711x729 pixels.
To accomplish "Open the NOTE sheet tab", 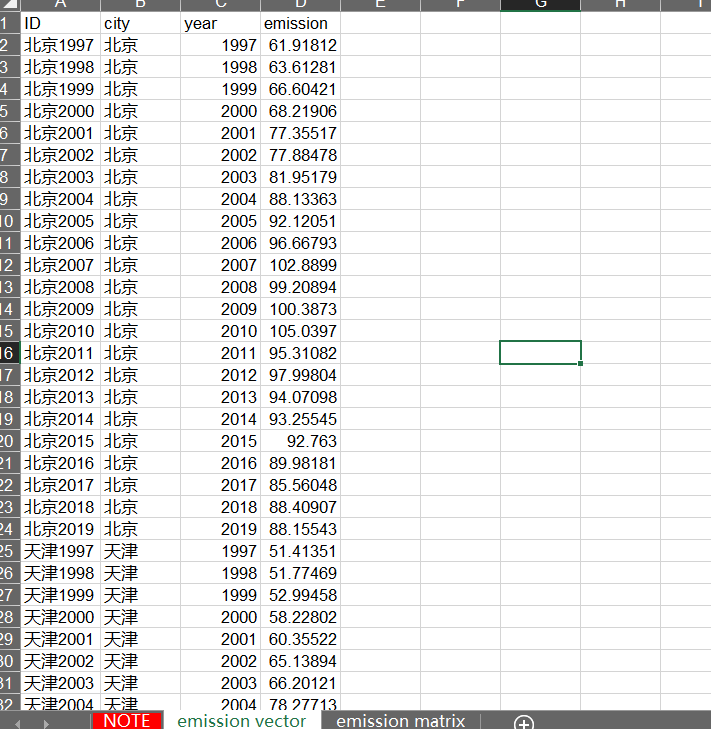I will [127, 720].
